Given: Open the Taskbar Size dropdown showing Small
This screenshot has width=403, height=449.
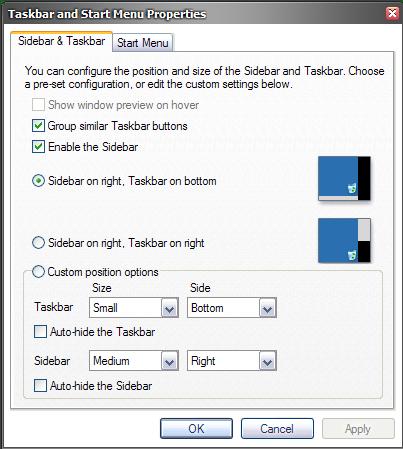Looking at the screenshot, I should click(134, 308).
